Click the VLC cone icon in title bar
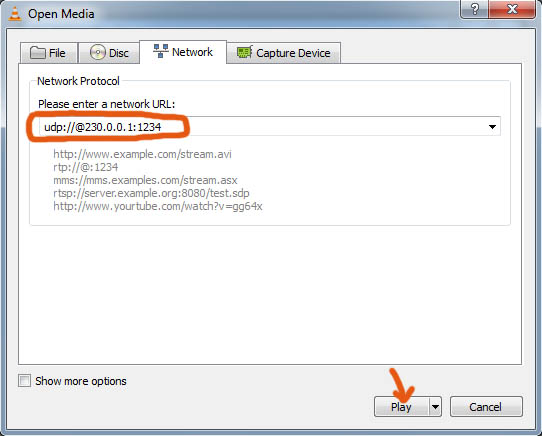Image resolution: width=542 pixels, height=436 pixels. point(15,14)
